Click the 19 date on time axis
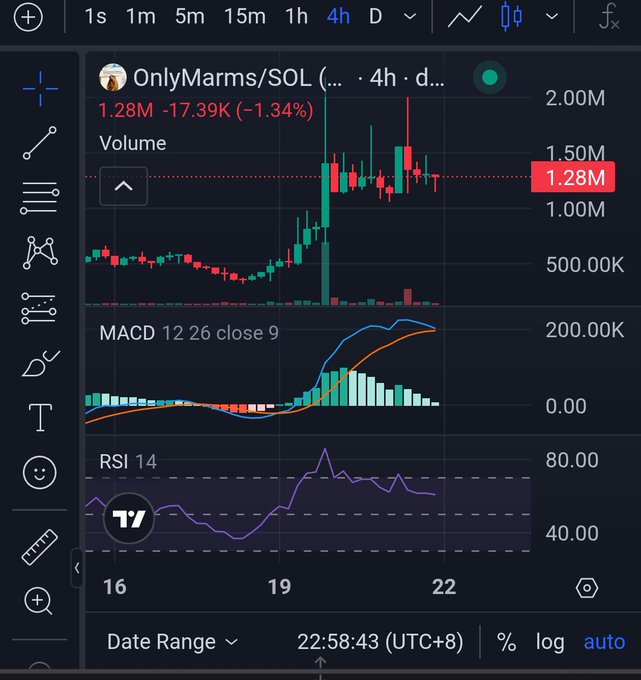This screenshot has width=641, height=680. point(279,587)
